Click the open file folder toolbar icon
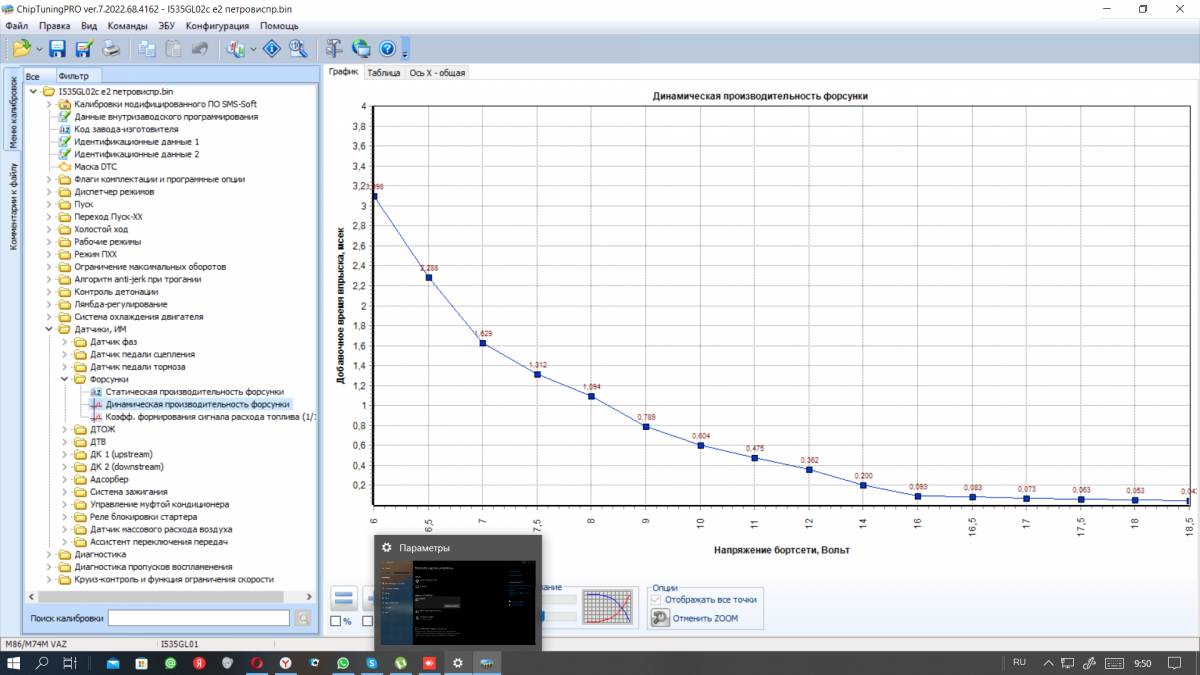Viewport: 1200px width, 675px height. click(x=22, y=48)
